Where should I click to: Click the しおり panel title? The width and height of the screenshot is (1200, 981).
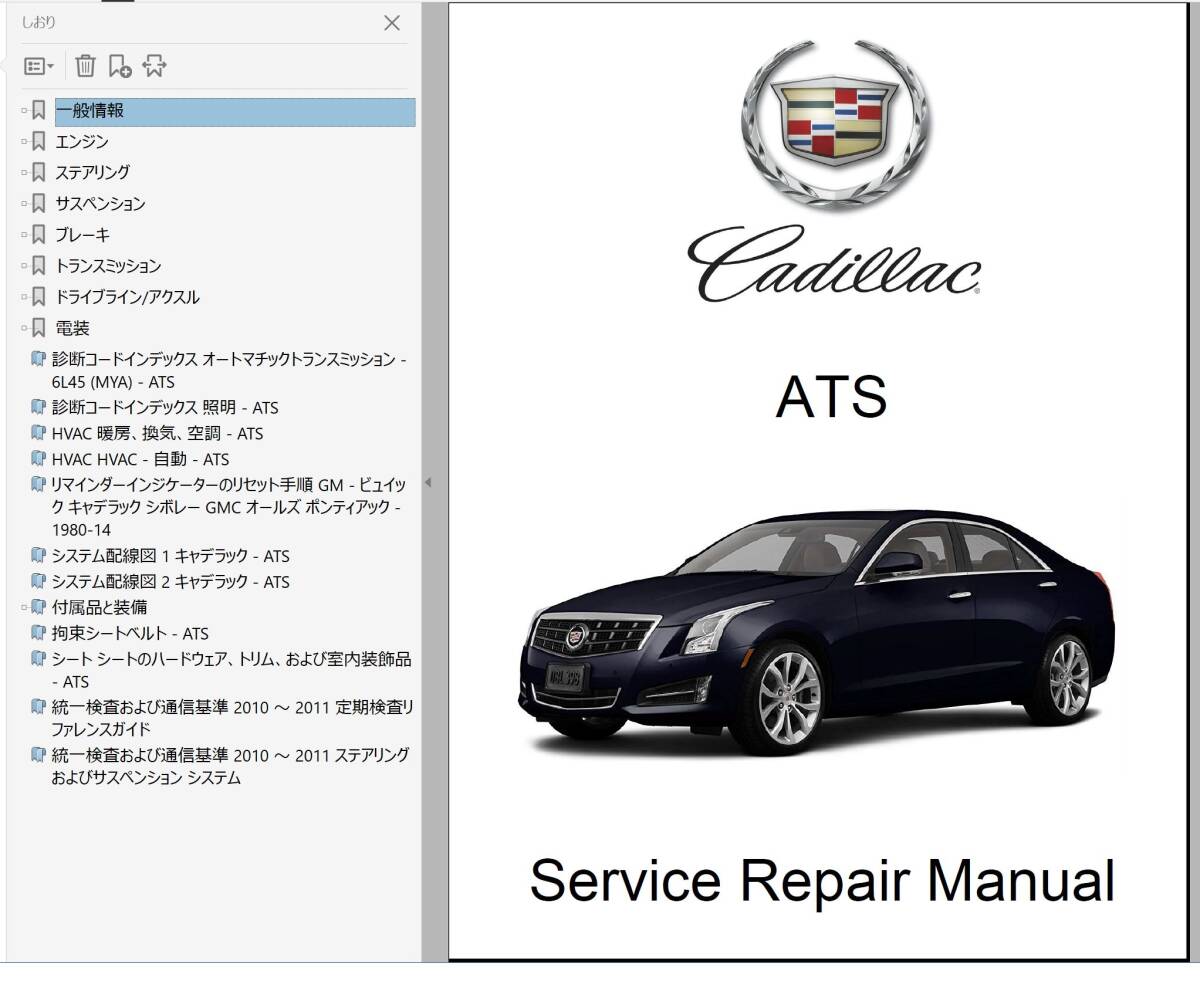click(39, 22)
